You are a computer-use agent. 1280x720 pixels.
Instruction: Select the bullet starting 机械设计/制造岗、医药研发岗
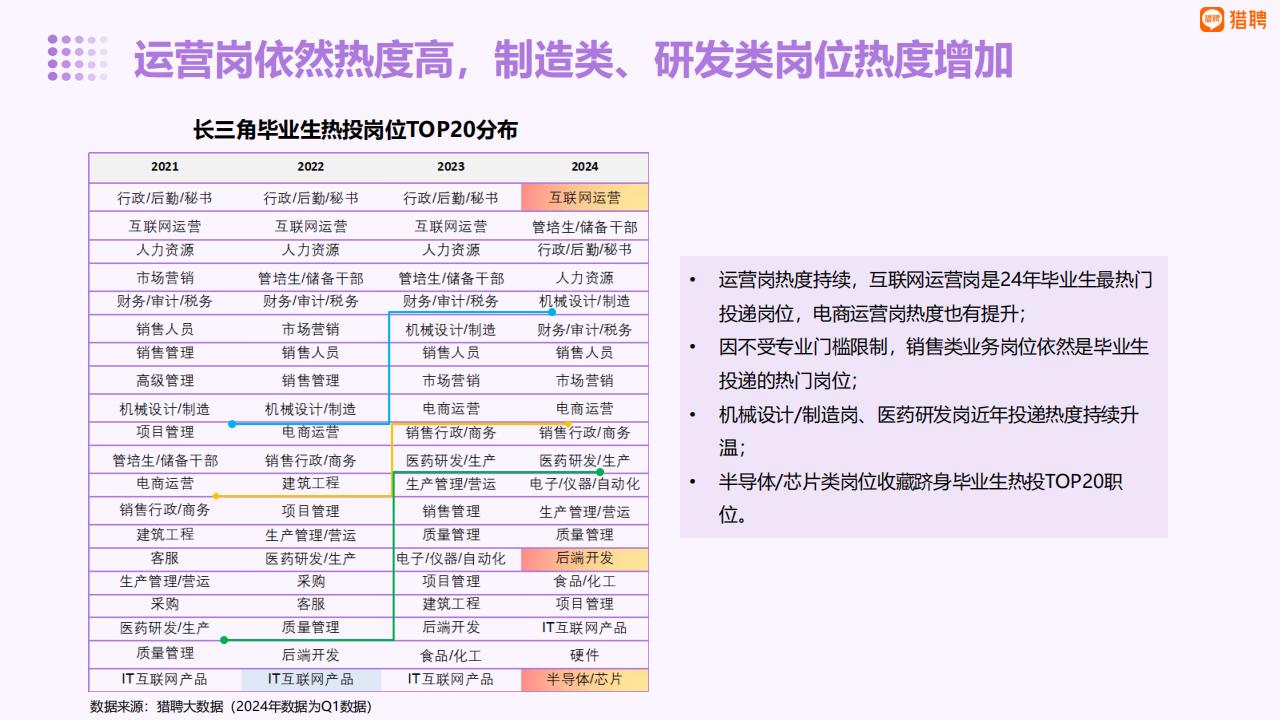(928, 431)
